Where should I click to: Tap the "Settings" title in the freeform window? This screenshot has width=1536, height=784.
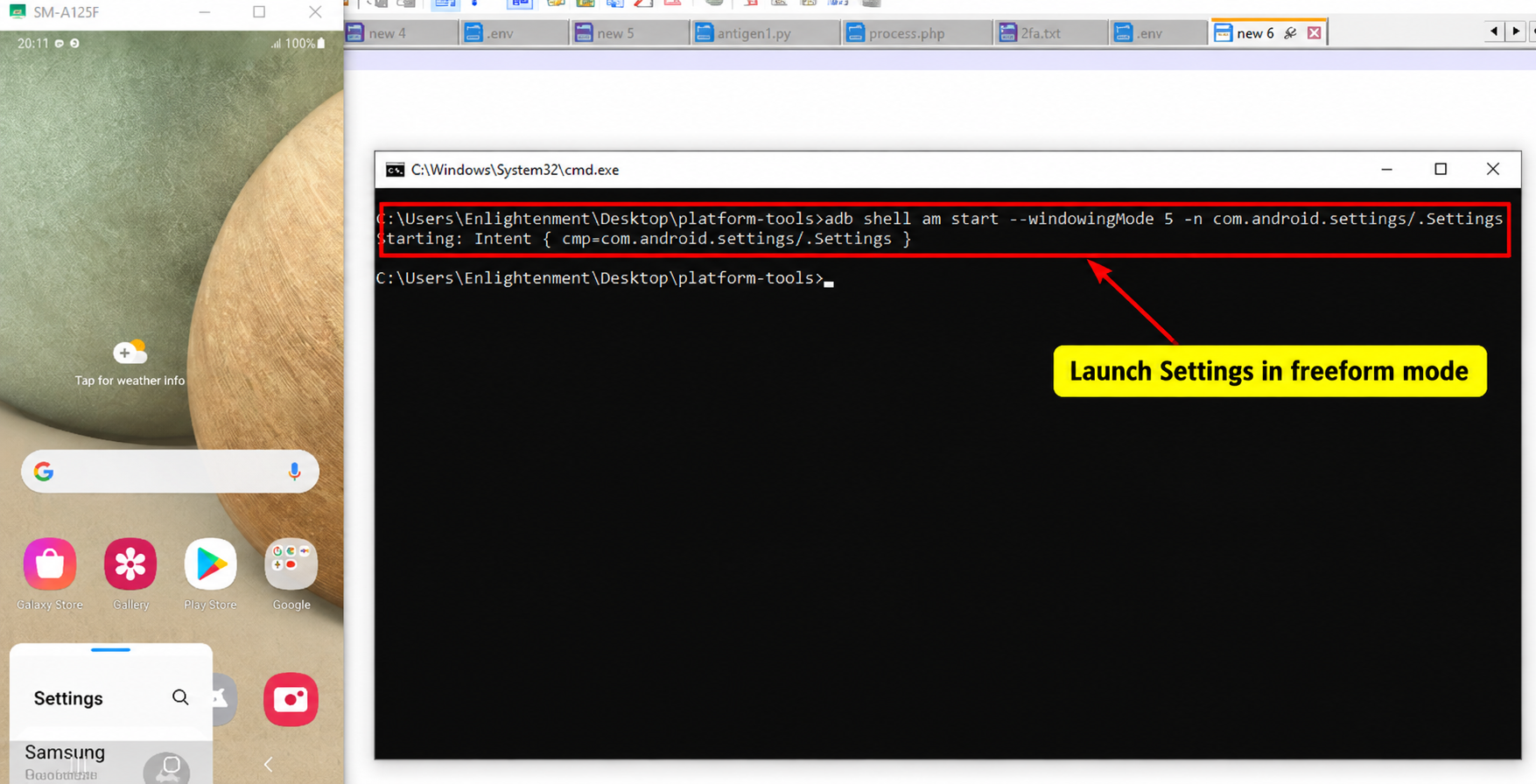[68, 698]
